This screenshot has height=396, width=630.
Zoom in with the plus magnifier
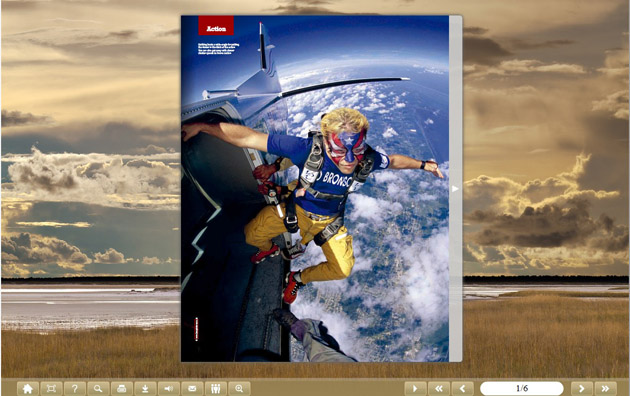point(239,388)
